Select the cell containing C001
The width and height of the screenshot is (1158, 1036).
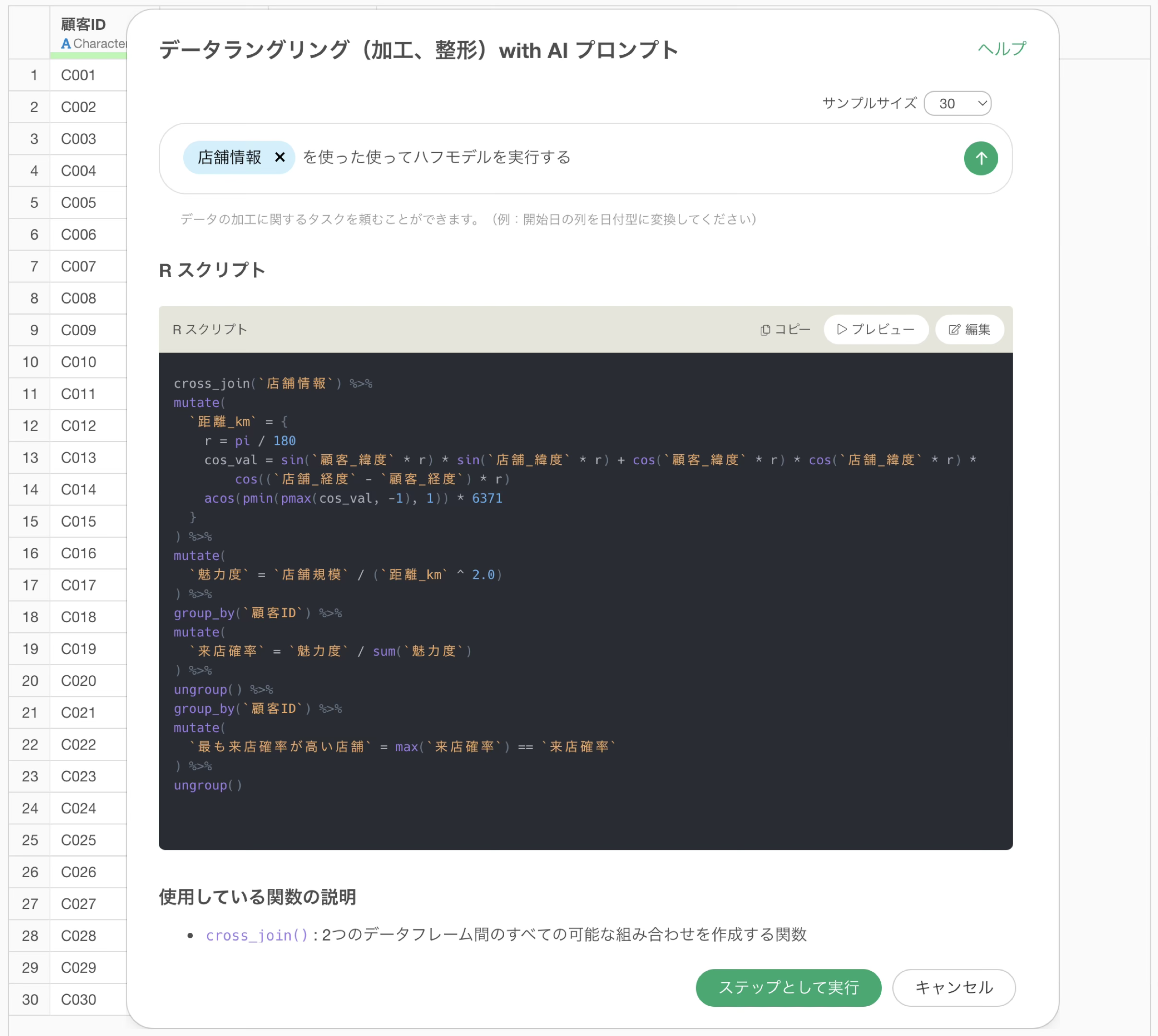[x=79, y=75]
